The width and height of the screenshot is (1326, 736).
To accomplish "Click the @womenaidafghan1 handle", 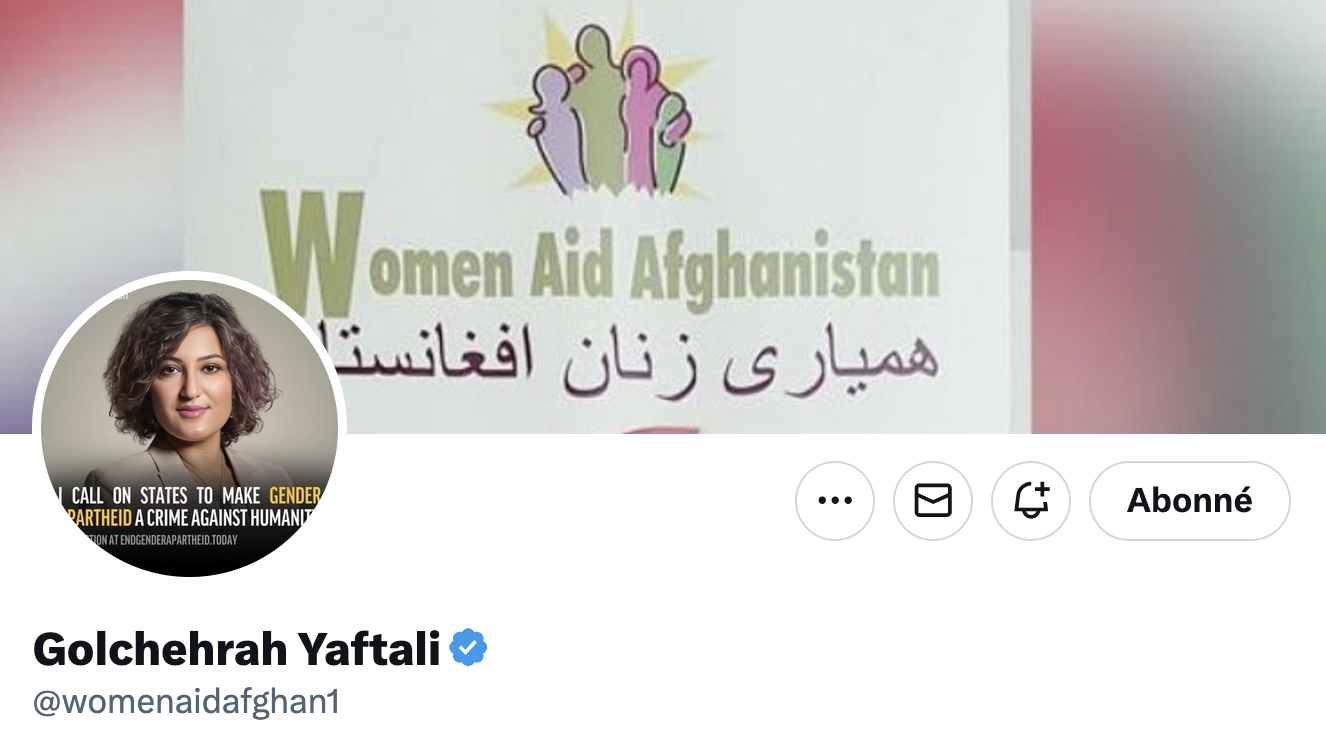I will click(187, 702).
